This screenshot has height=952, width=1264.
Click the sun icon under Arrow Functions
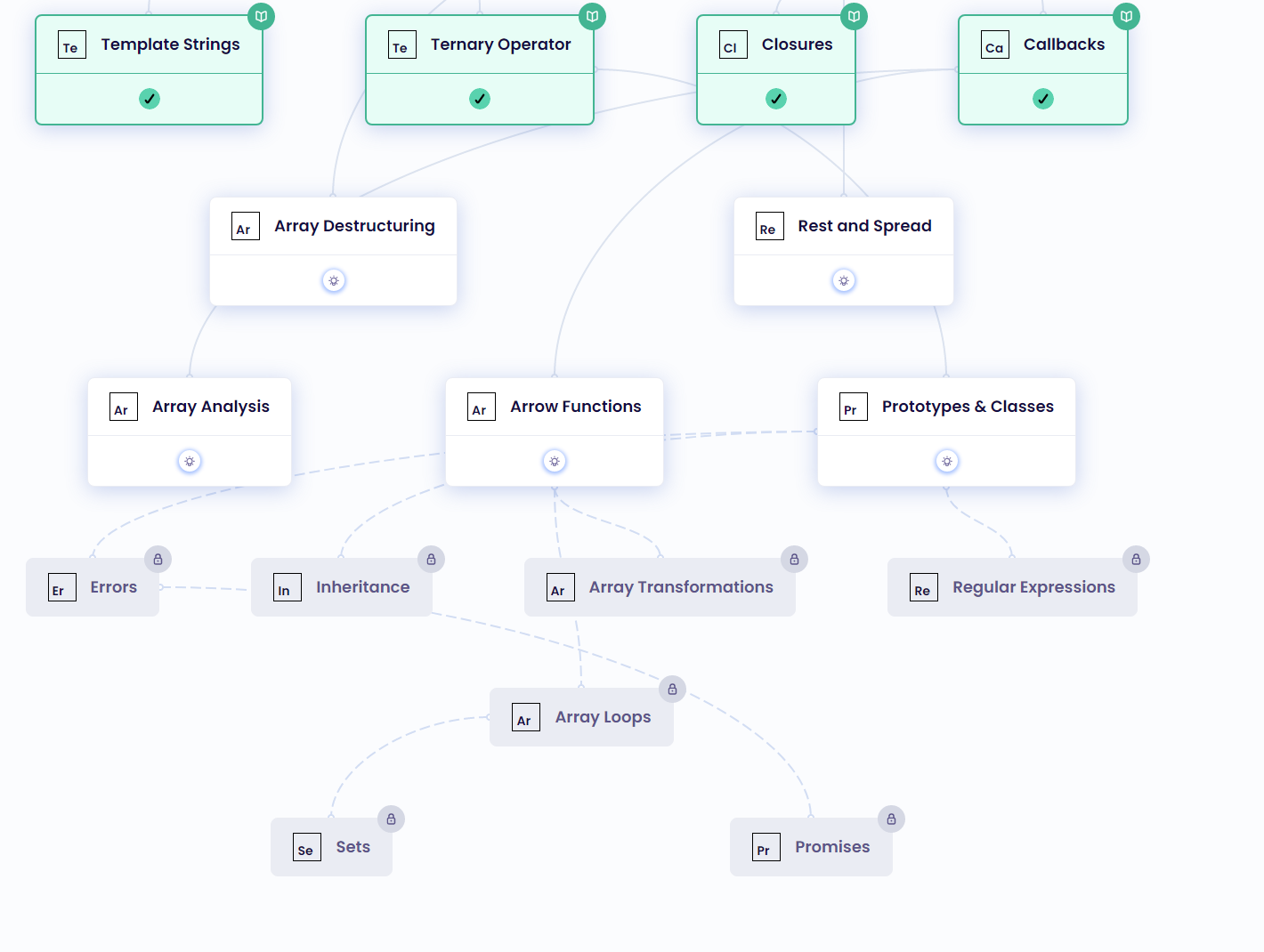tap(555, 461)
